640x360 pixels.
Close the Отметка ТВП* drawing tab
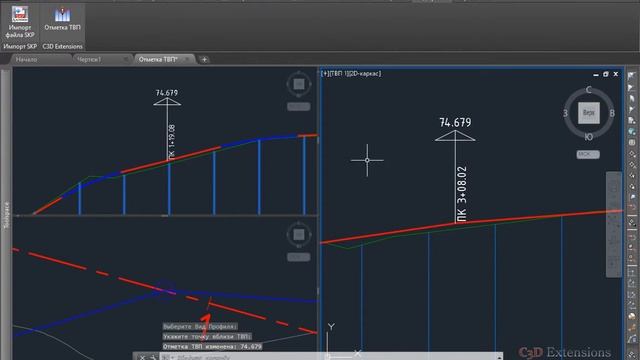point(187,60)
